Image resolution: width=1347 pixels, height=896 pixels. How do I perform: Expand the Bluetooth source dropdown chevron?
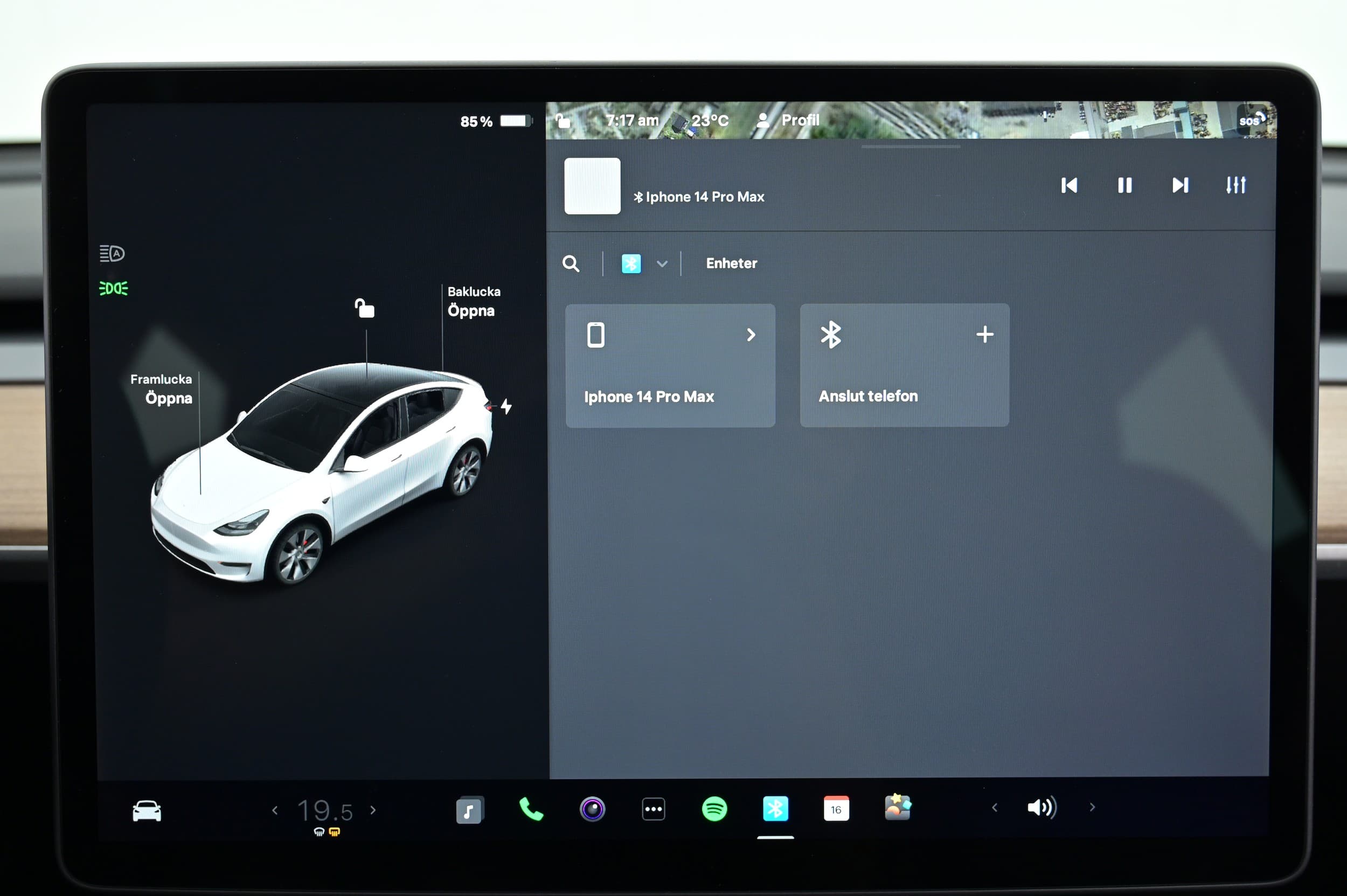point(662,264)
